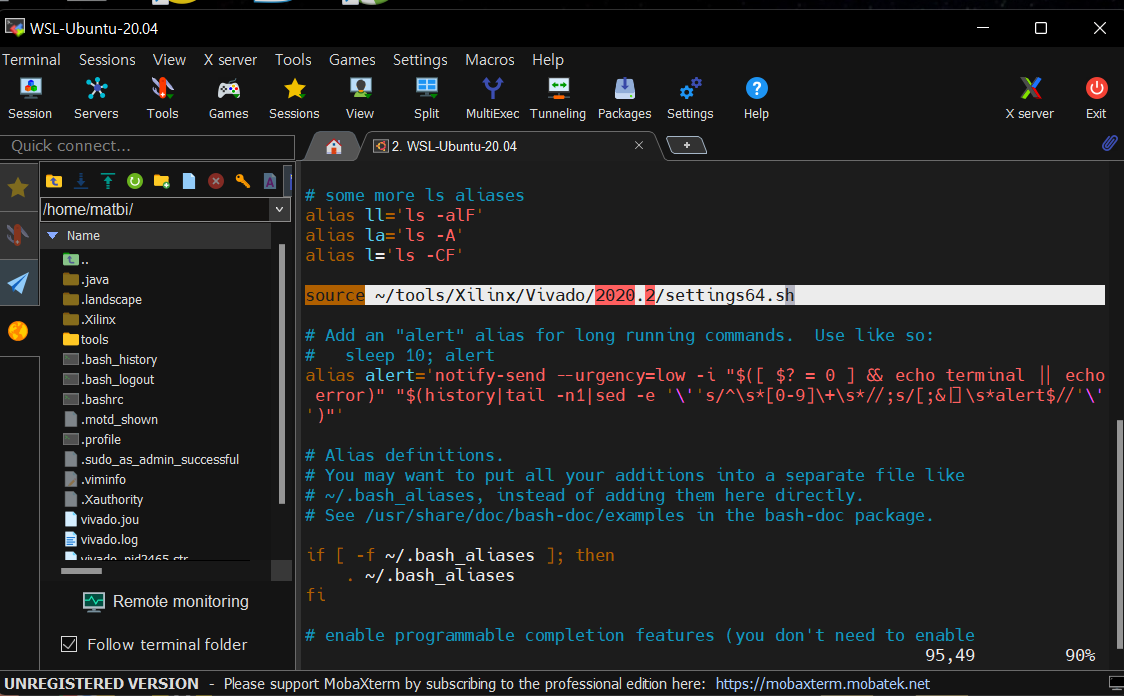This screenshot has height=696, width=1124.
Task: Upload file with the up-arrow icon
Action: (x=108, y=181)
